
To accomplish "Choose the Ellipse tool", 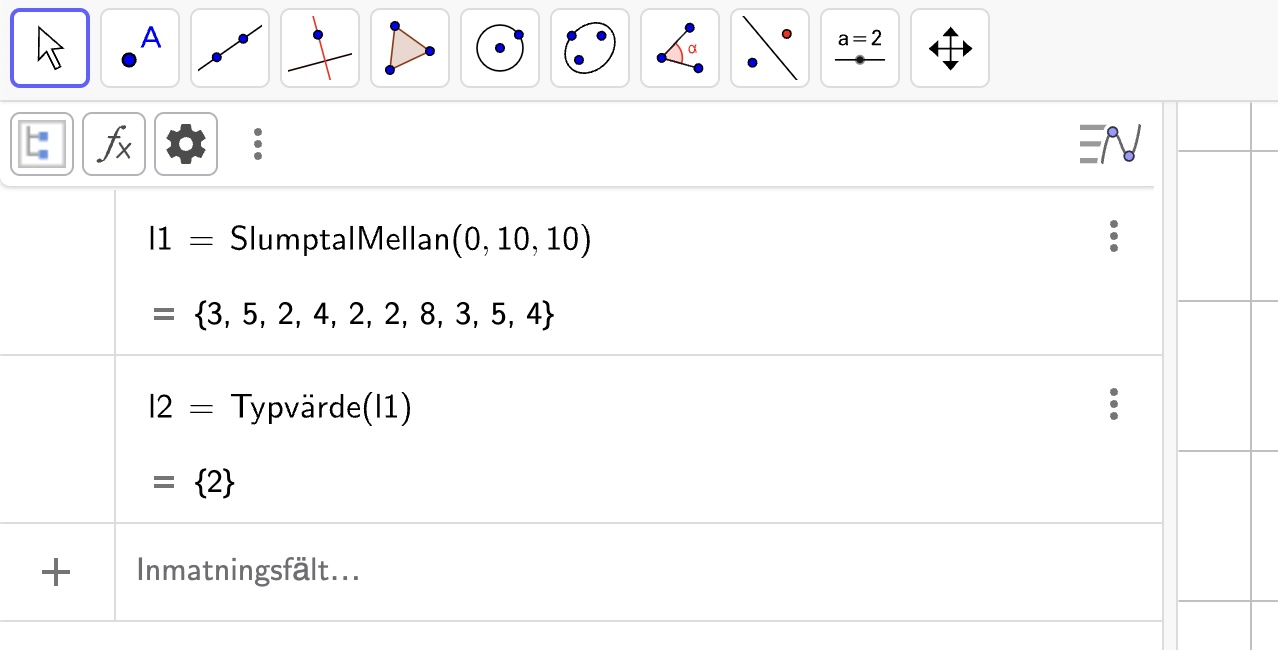I will pyautogui.click(x=590, y=48).
